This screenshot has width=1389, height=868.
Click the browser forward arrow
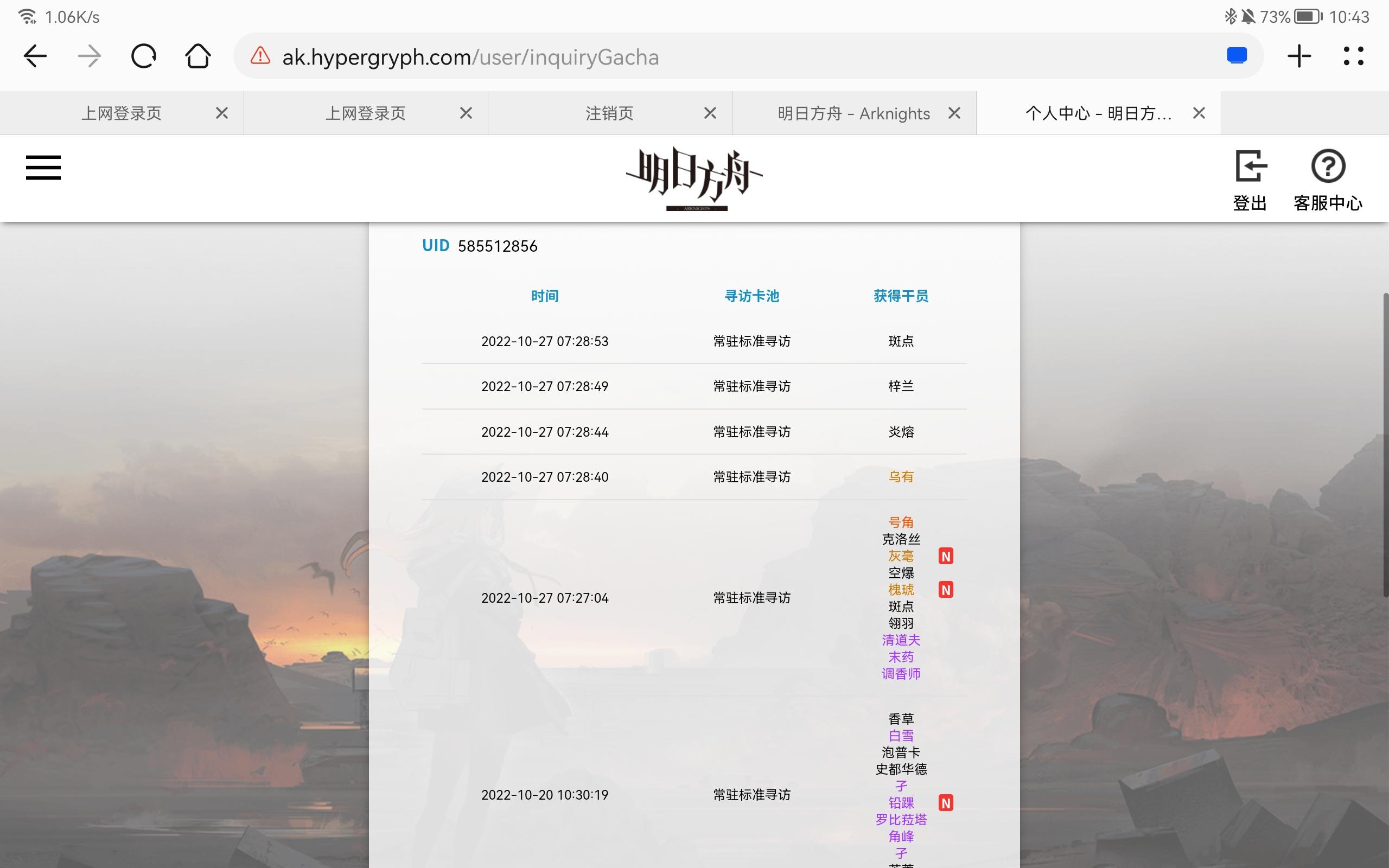tap(89, 56)
